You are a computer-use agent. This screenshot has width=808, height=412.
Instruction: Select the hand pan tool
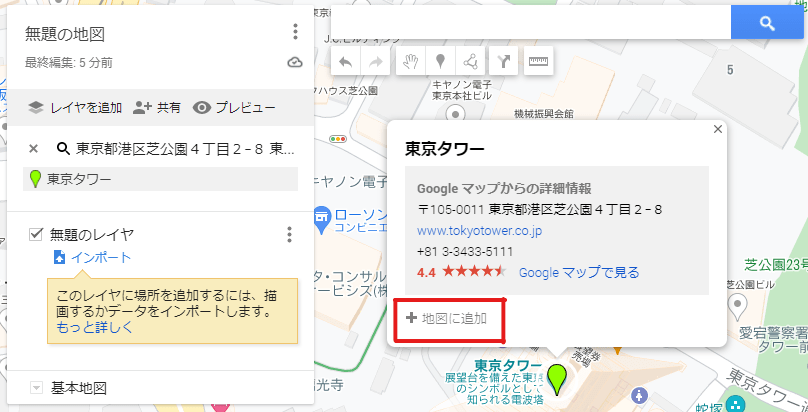tap(410, 62)
